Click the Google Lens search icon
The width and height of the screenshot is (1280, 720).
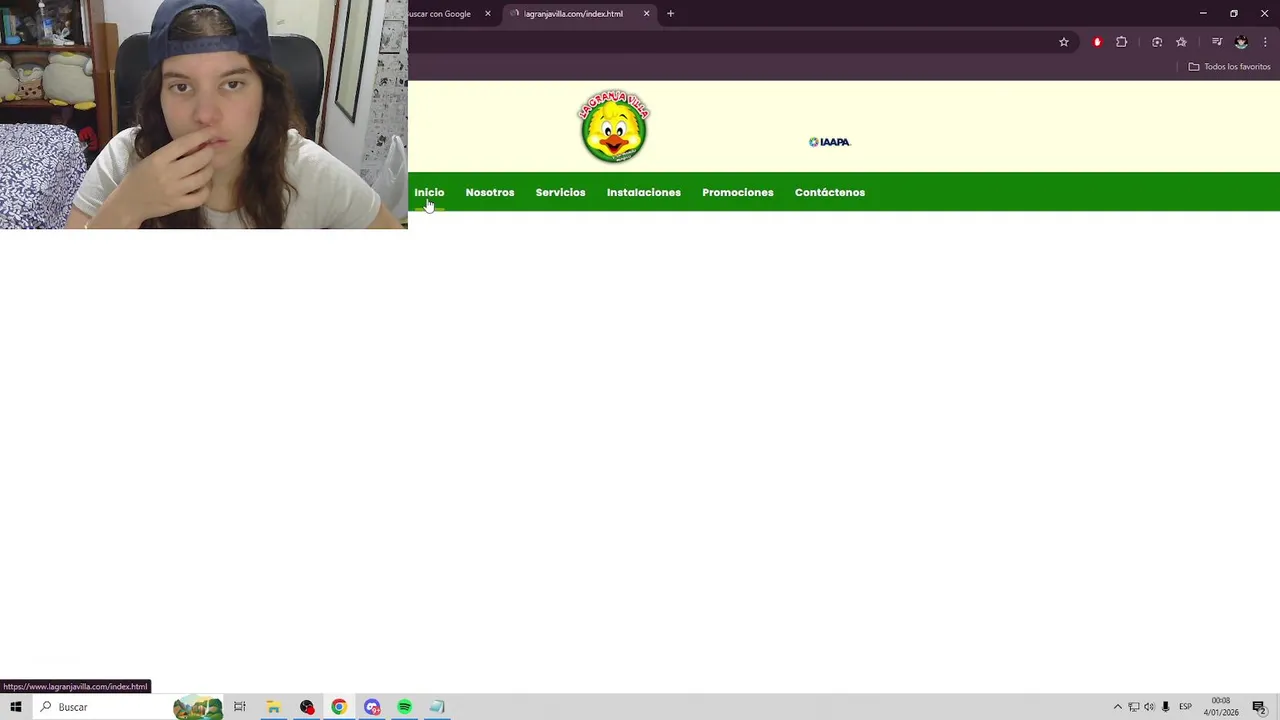[1157, 42]
